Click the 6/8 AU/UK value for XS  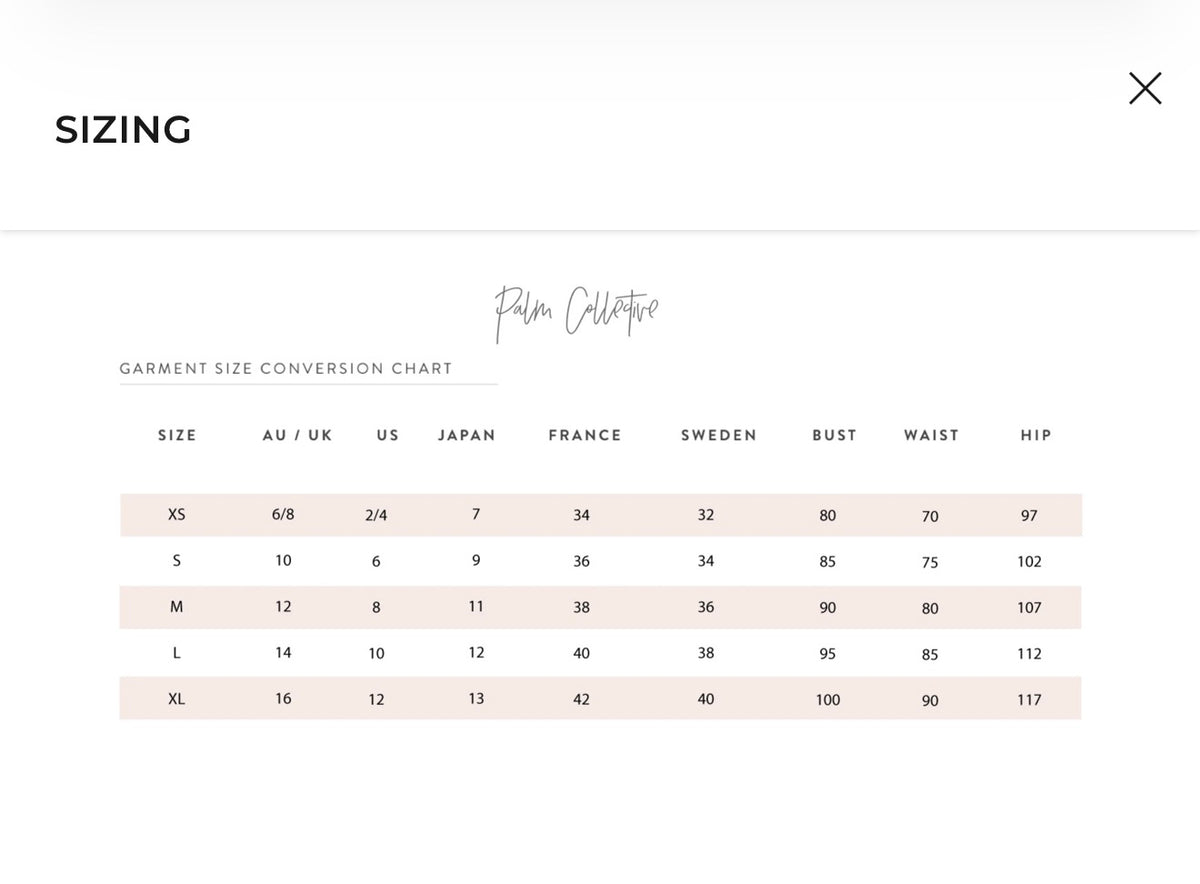[283, 515]
